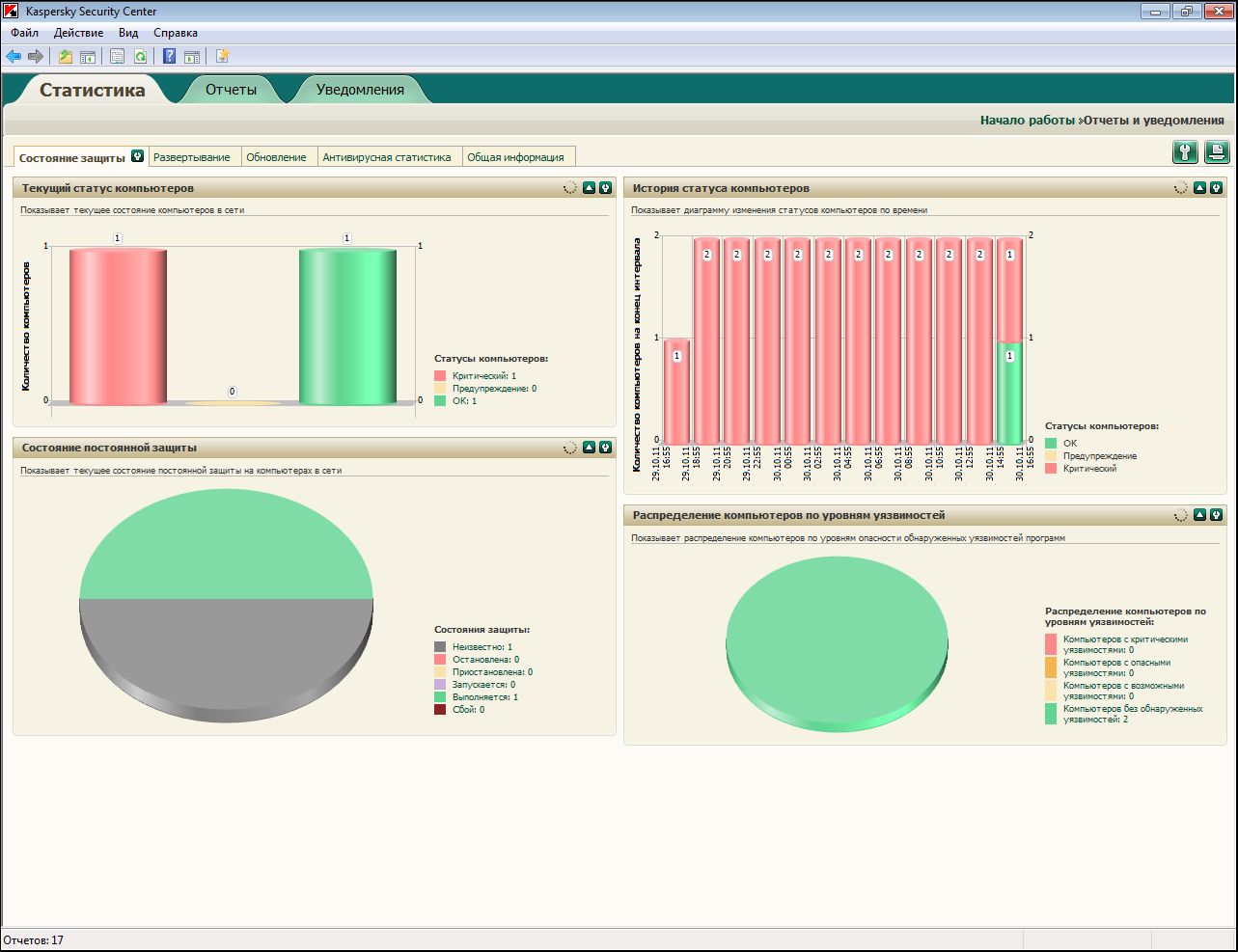Click the green OK bar in status chart
This screenshot has width=1238, height=952.
347,326
